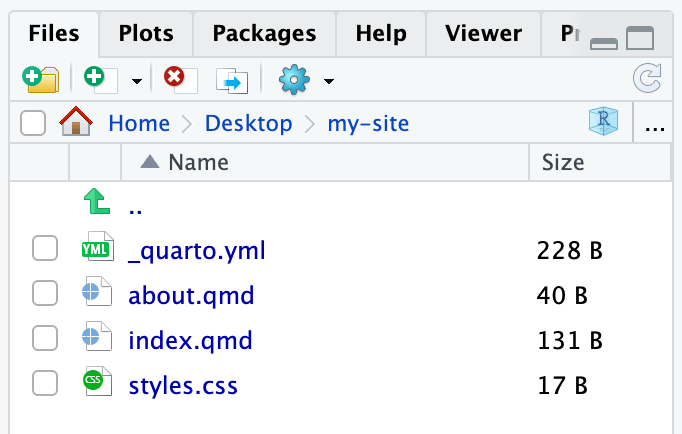Click the More gear icon
The width and height of the screenshot is (682, 434).
294,80
